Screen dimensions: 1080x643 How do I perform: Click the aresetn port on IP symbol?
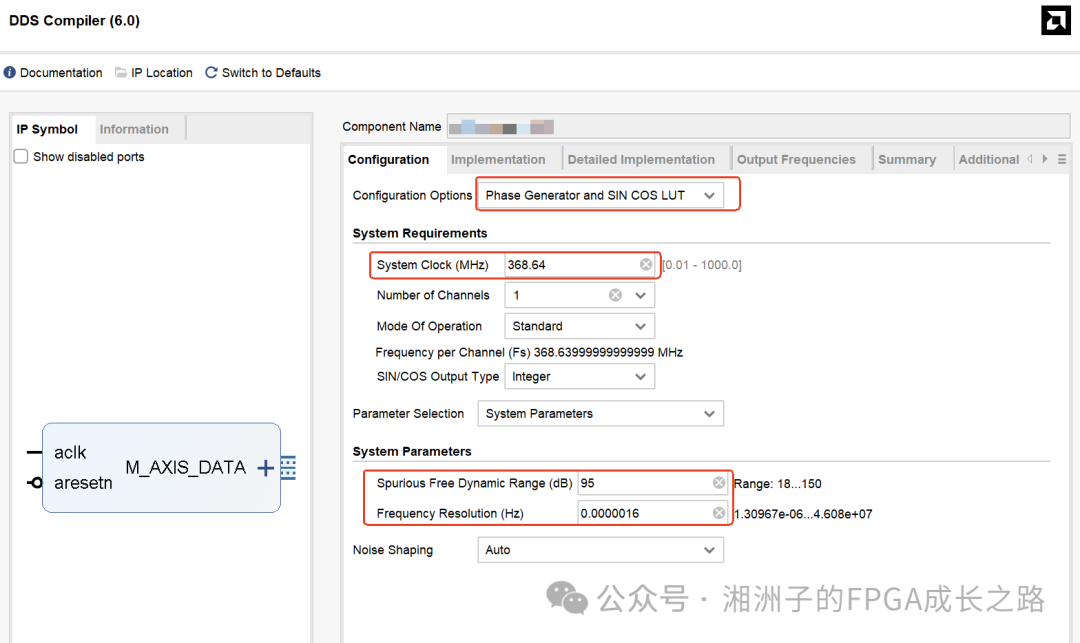(x=83, y=483)
